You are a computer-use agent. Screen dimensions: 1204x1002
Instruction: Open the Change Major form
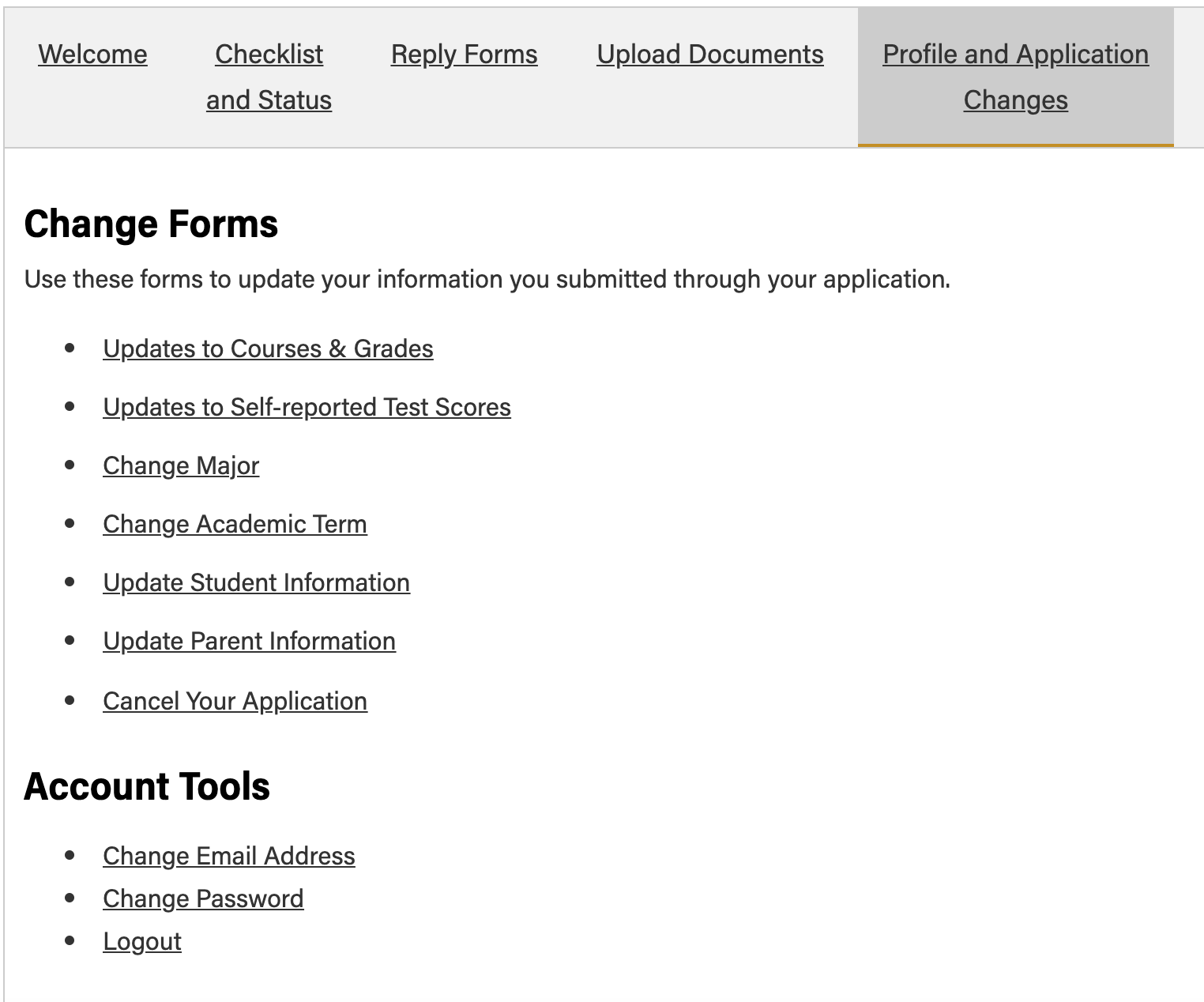pyautogui.click(x=181, y=465)
